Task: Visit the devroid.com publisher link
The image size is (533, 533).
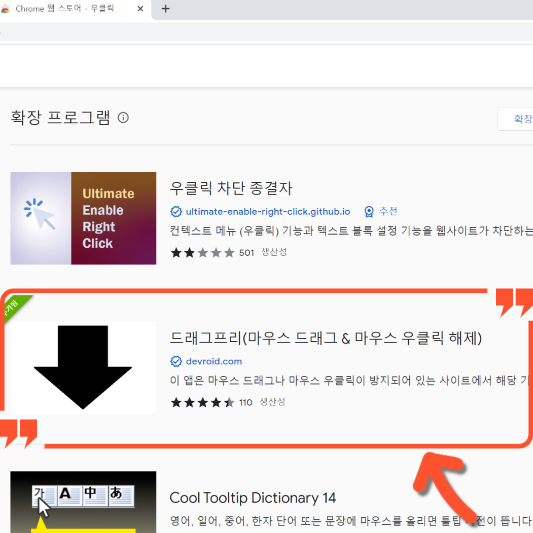Action: pyautogui.click(x=214, y=361)
